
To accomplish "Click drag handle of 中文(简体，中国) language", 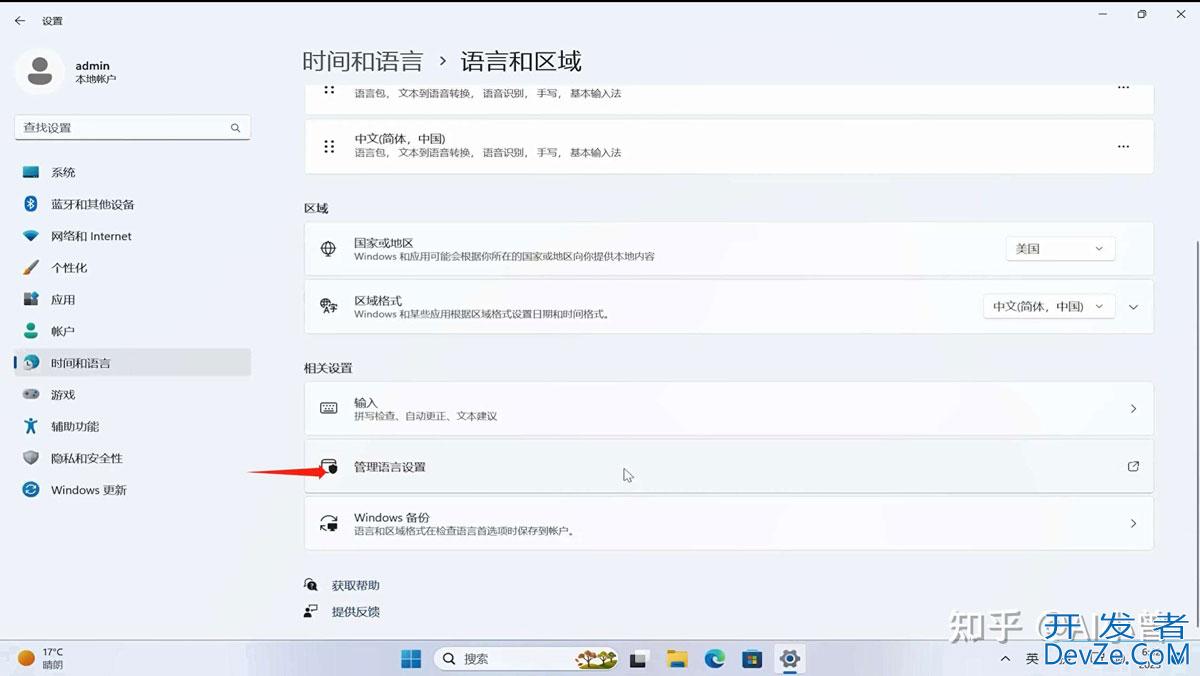I will coord(329,146).
